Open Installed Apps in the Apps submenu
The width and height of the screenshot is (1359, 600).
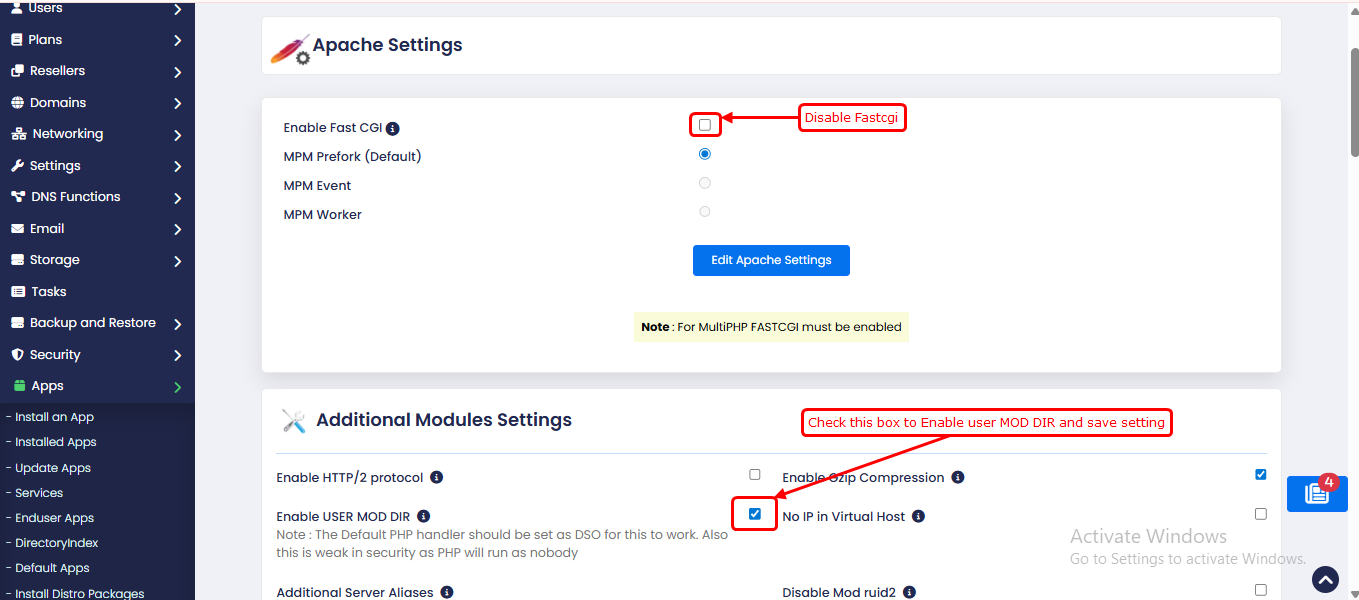(56, 442)
